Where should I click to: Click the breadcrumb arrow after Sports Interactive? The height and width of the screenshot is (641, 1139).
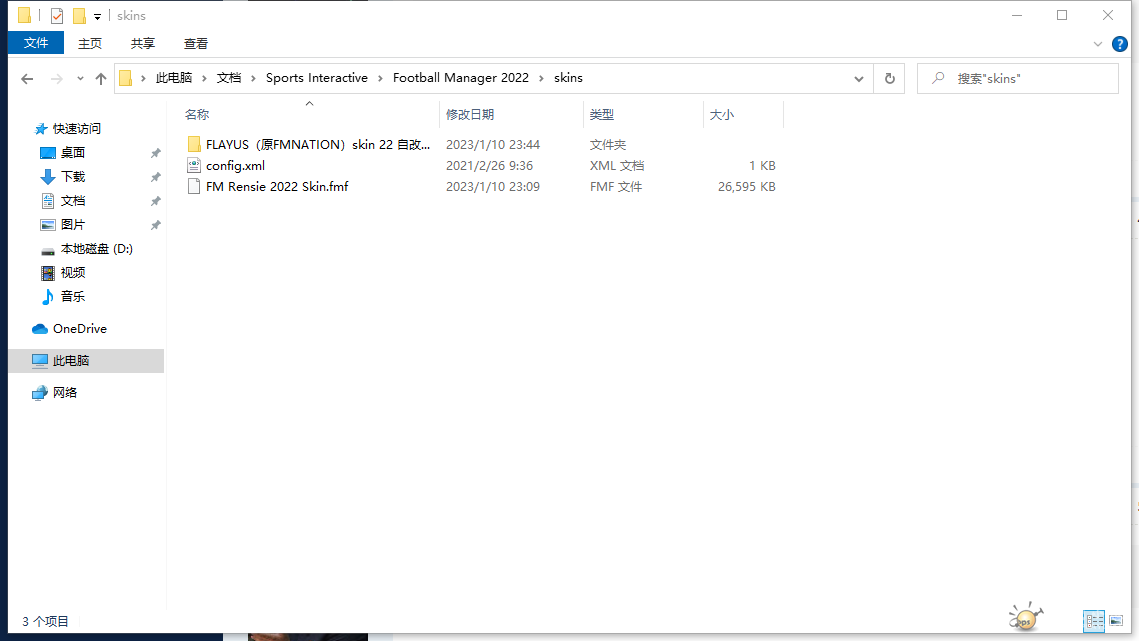[x=380, y=78]
